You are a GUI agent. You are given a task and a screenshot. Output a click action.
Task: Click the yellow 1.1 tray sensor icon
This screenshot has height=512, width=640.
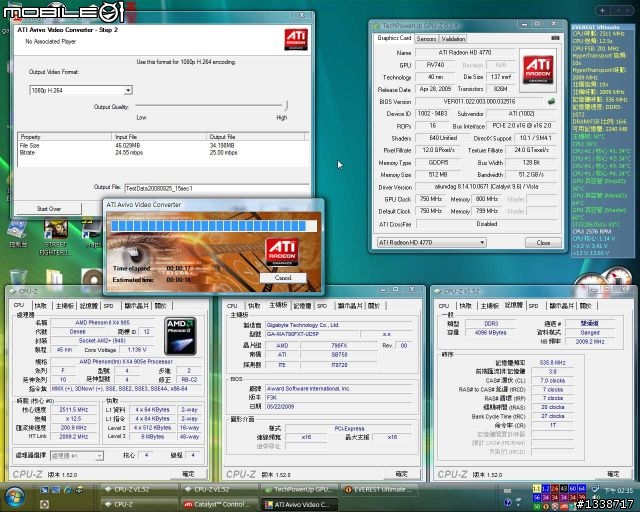click(x=536, y=488)
